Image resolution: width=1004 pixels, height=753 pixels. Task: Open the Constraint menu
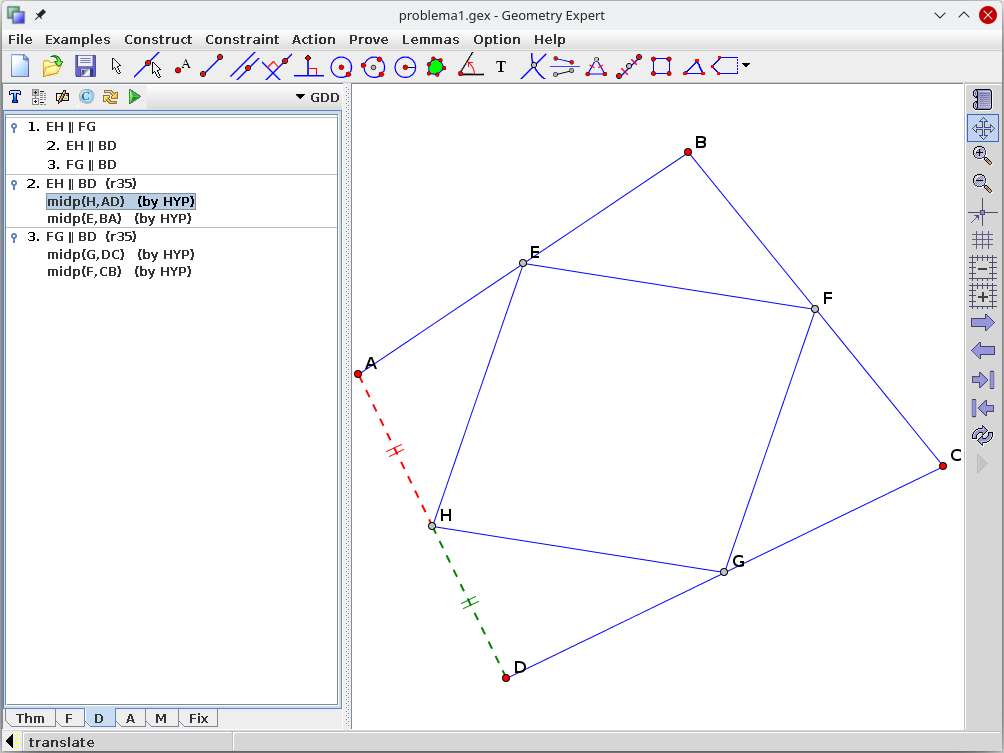(x=242, y=40)
